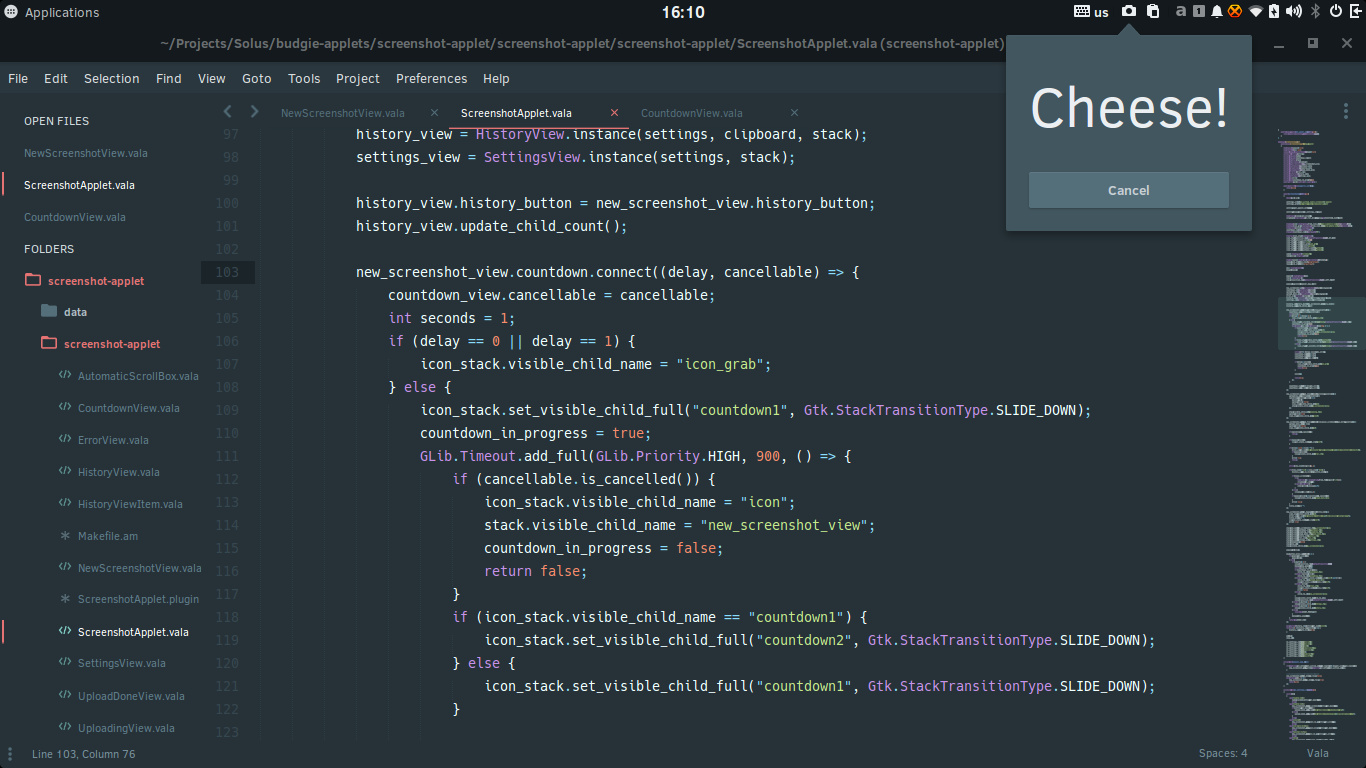This screenshot has width=1366, height=768.
Task: Open UploadDoneView.vala in the sidebar
Action: coord(131,696)
